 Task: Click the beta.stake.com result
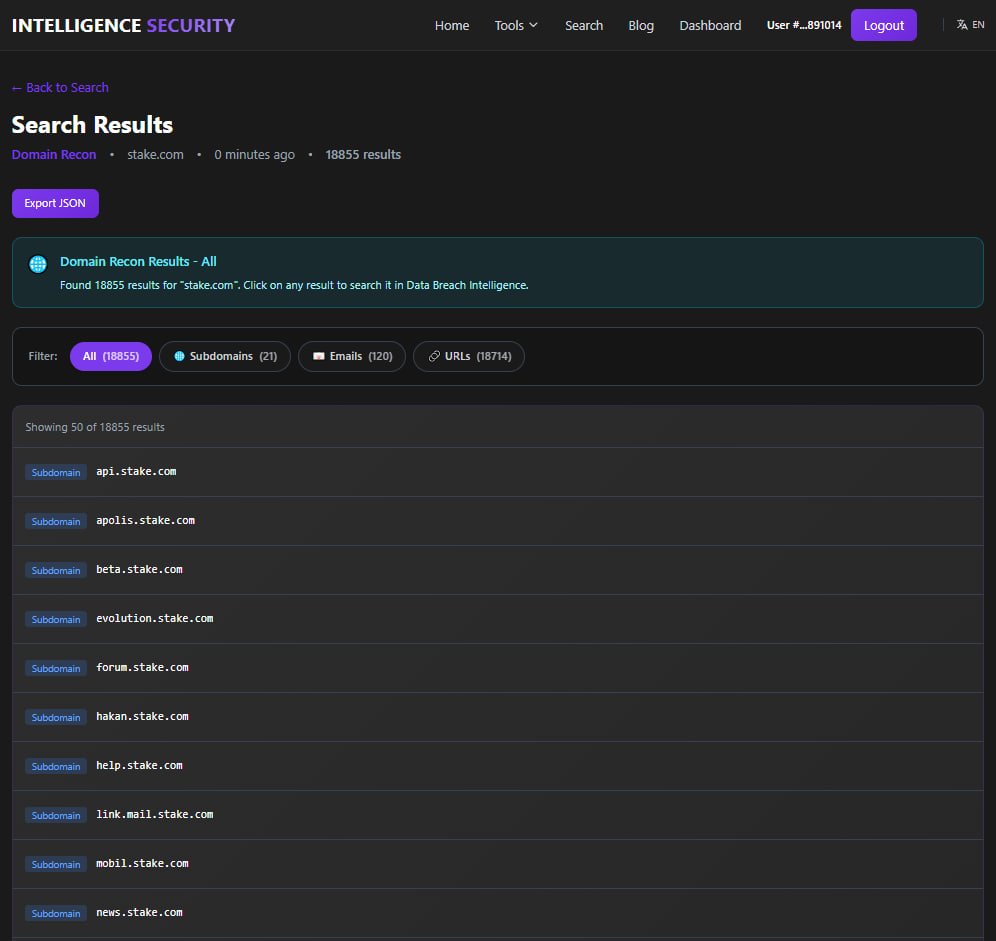(497, 570)
